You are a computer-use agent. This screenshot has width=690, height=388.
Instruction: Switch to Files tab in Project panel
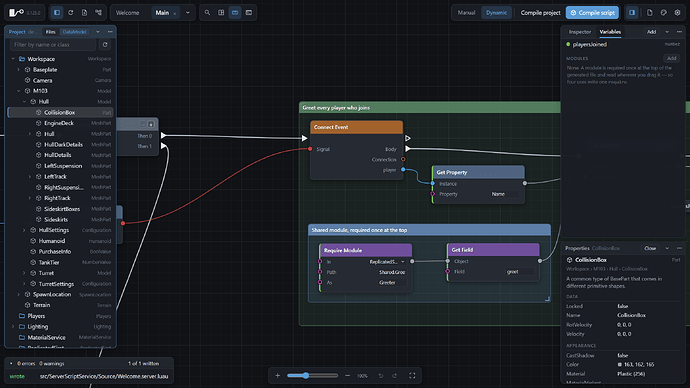pos(51,32)
